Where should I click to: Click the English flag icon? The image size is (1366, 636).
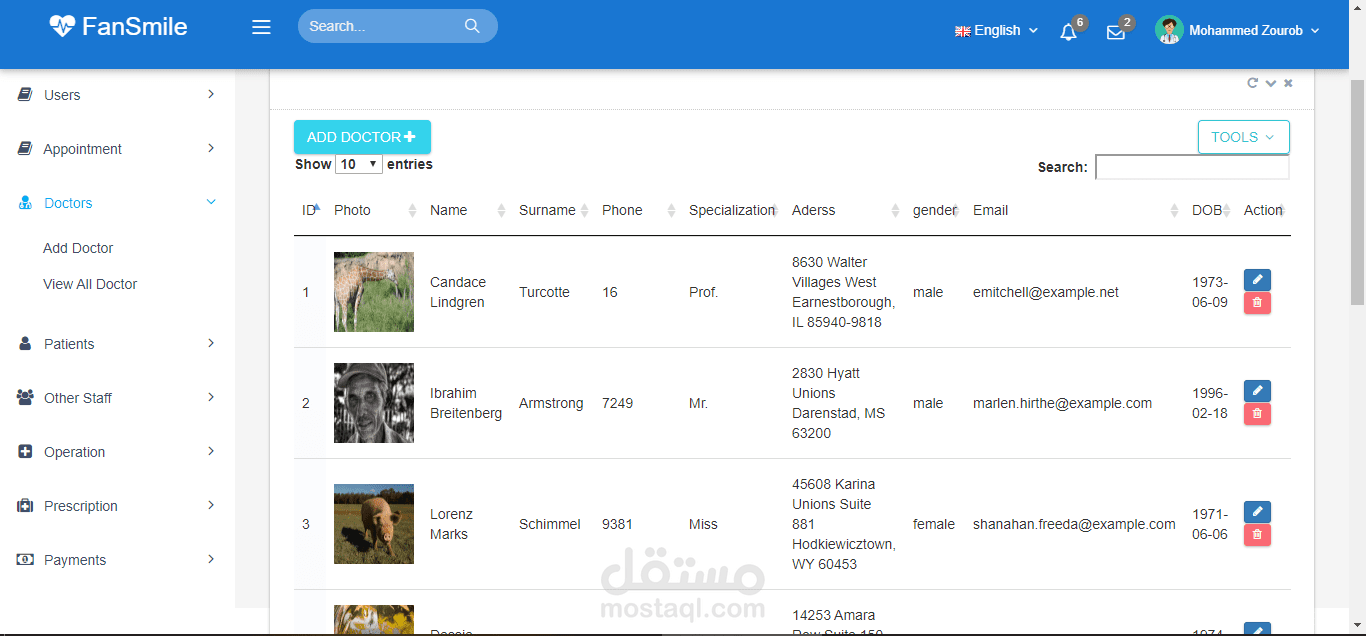pos(962,31)
